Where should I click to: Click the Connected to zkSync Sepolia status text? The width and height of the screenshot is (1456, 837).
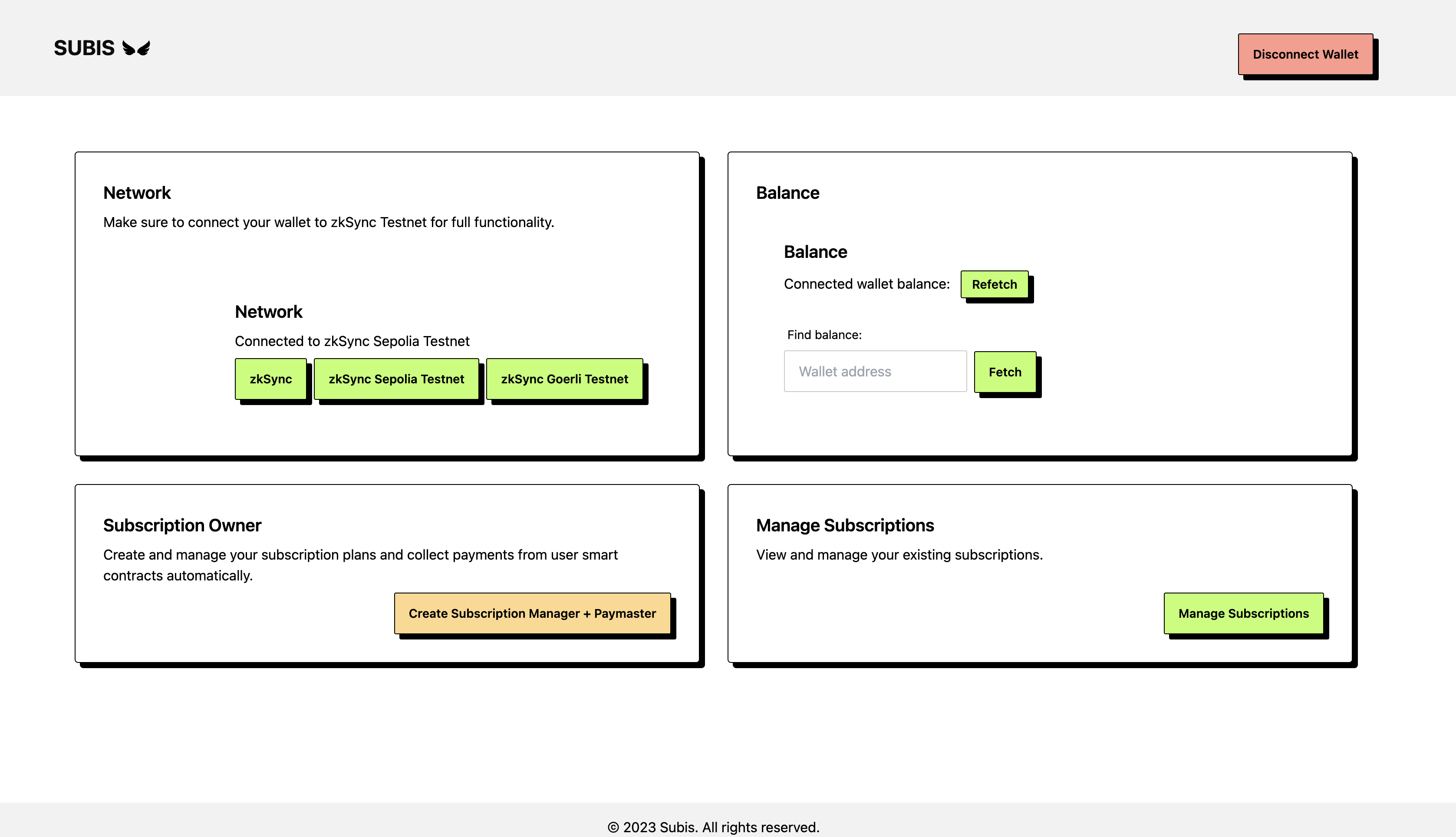point(352,342)
